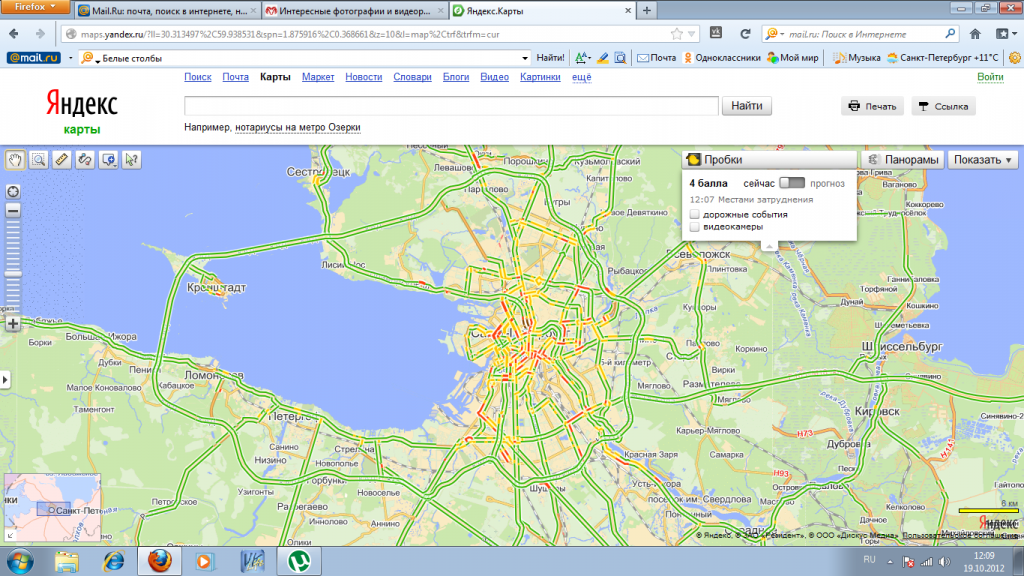The height and width of the screenshot is (576, 1024).
Task: Open the text size dropdown in Mail.ru toolbar
Action: (x=583, y=58)
